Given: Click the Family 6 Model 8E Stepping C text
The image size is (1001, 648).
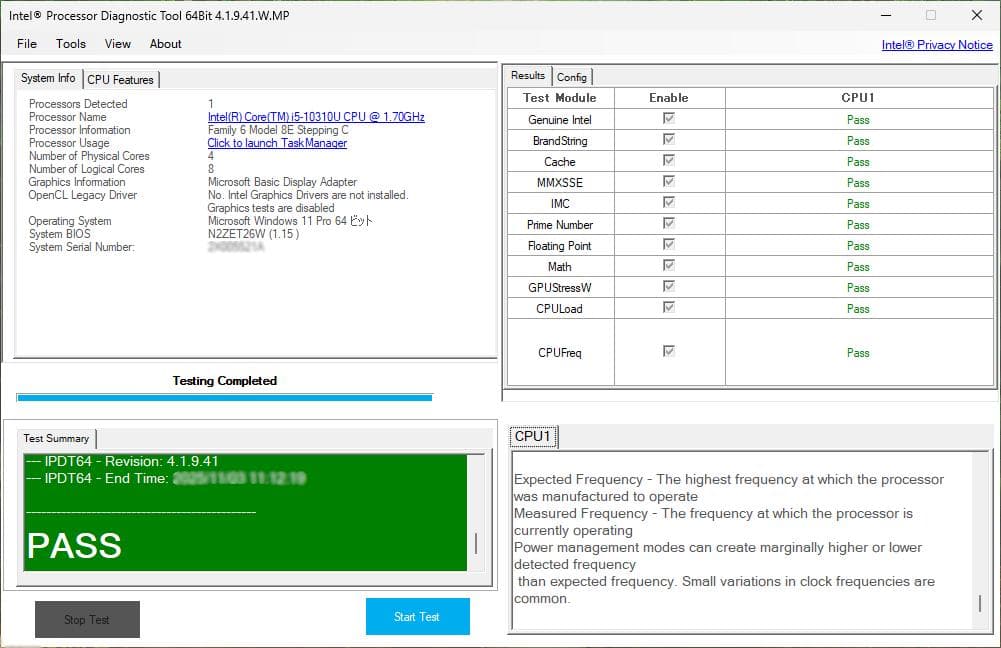Looking at the screenshot, I should click(x=278, y=130).
